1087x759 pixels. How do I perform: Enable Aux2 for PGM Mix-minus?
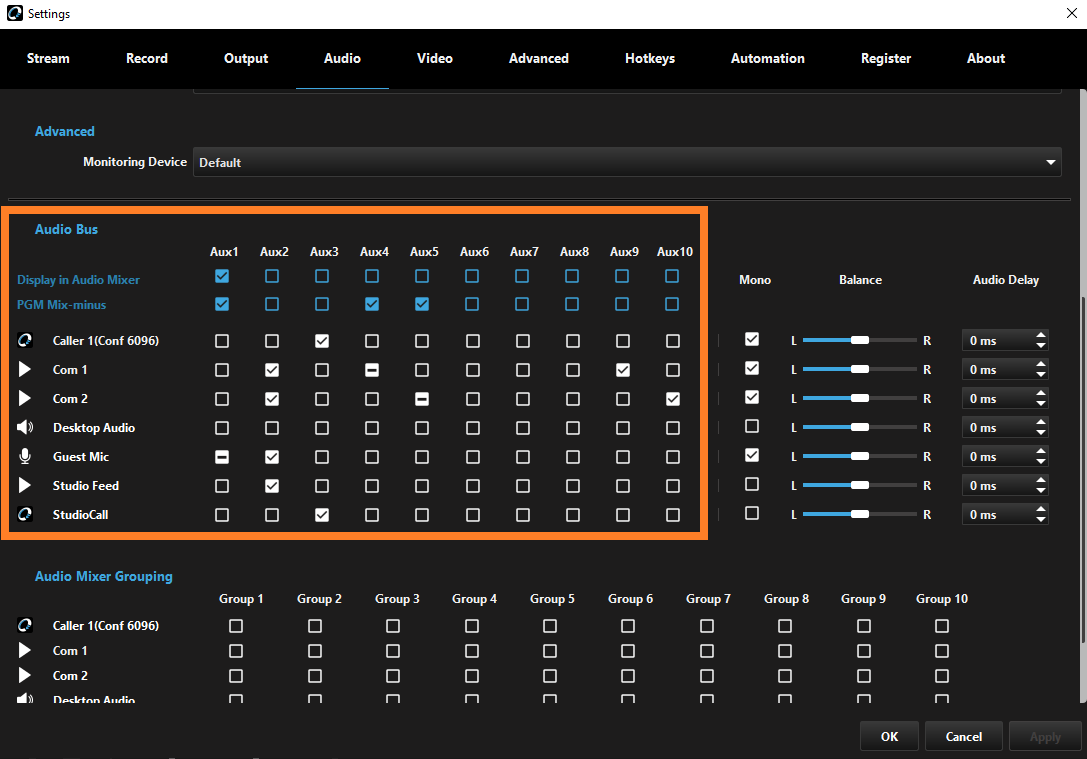pos(272,304)
